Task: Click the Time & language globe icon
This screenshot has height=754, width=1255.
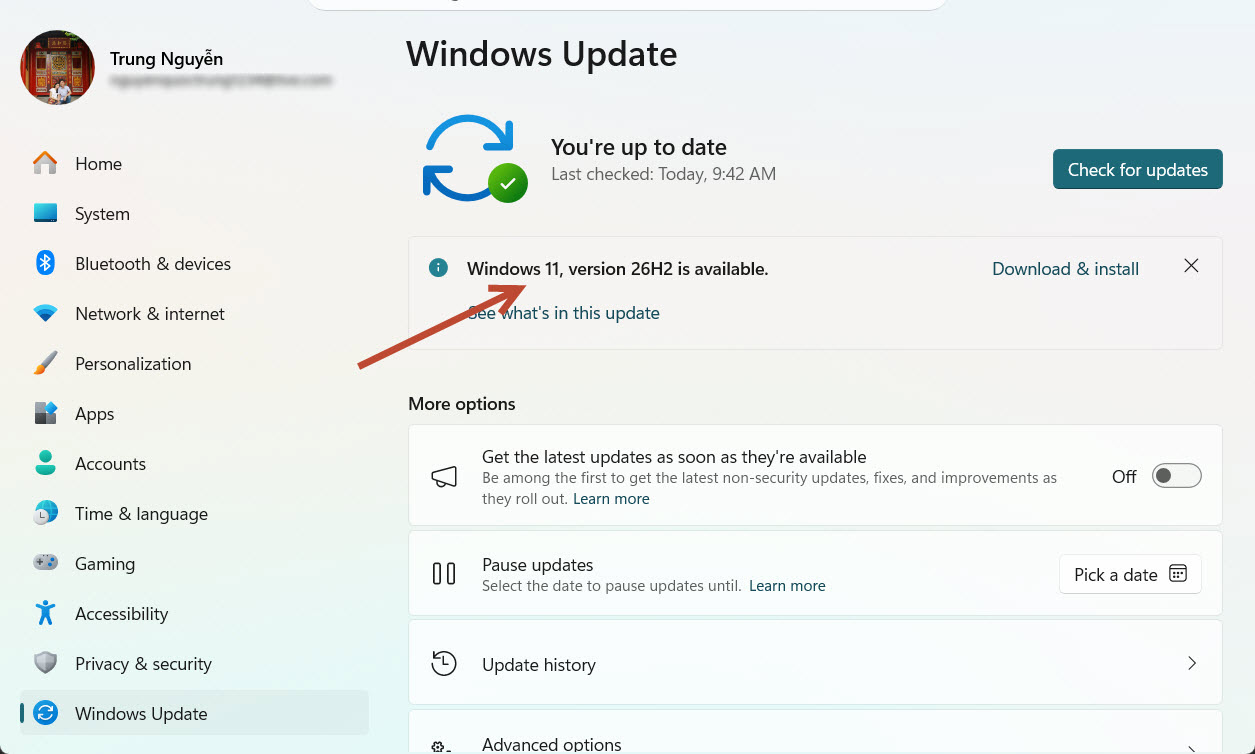Action: (45, 513)
